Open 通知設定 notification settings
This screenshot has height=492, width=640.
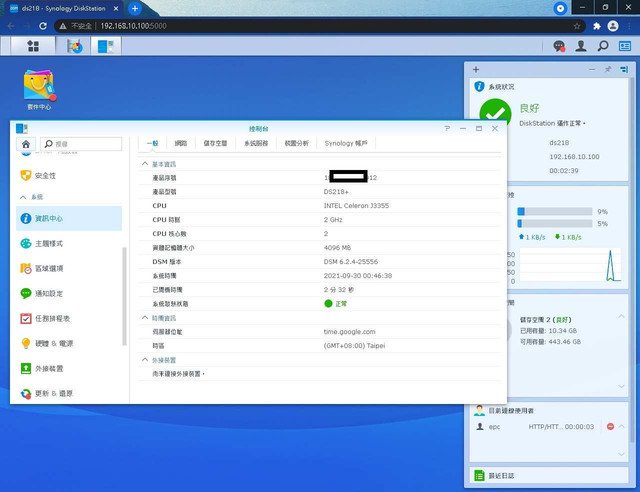click(x=69, y=293)
